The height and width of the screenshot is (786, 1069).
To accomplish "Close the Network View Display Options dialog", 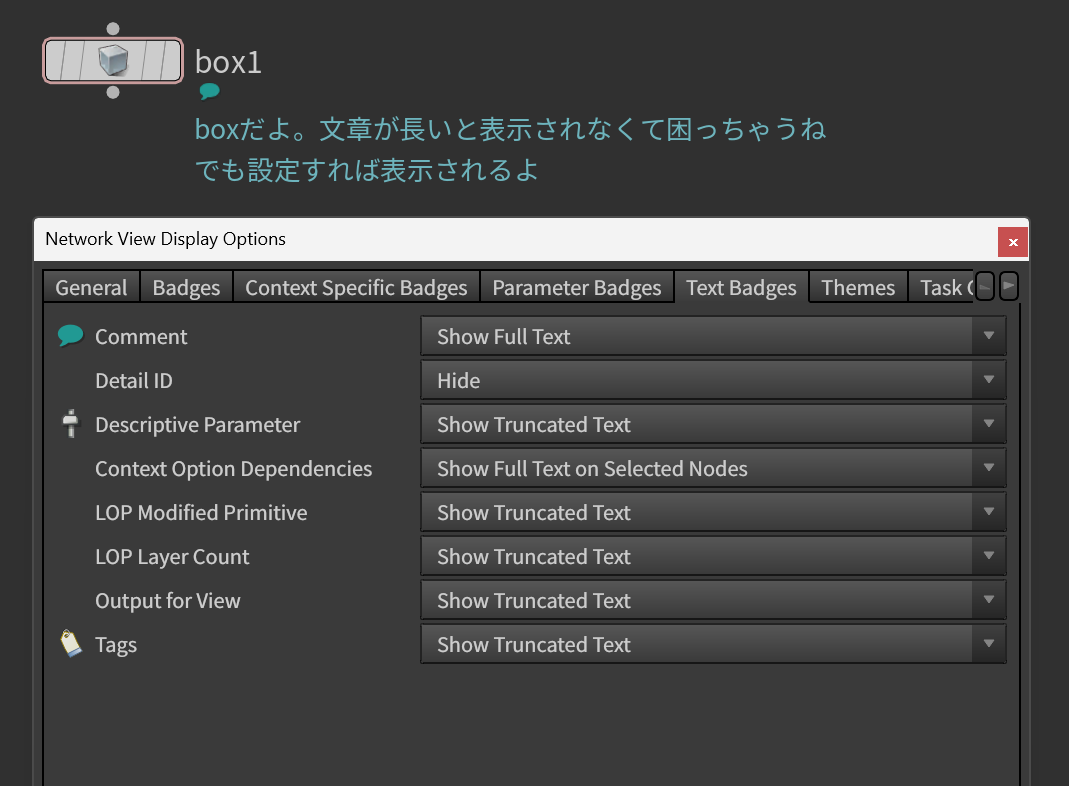I will click(1013, 242).
